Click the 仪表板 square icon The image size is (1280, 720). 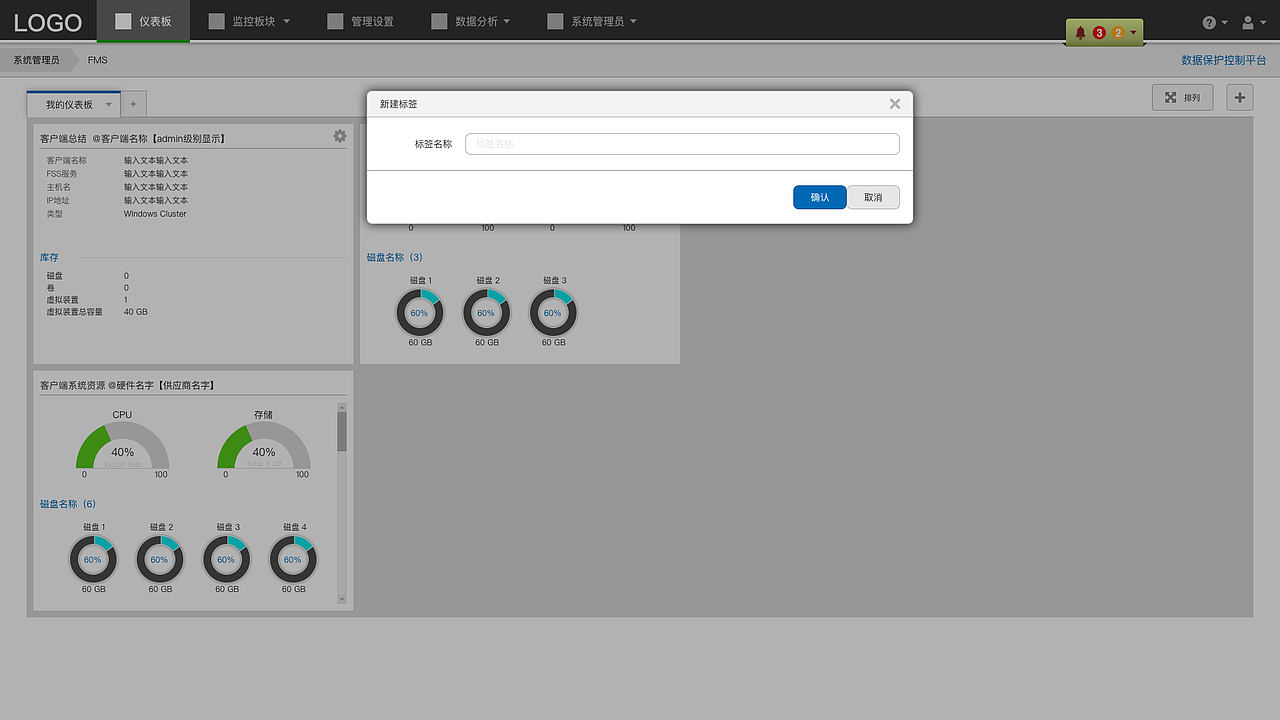click(123, 21)
